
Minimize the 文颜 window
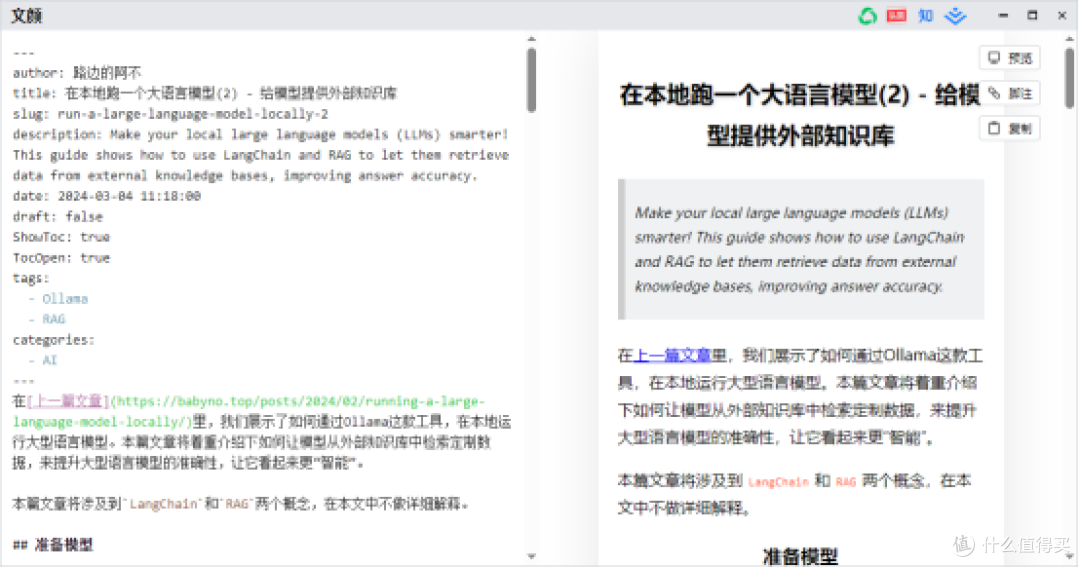[1004, 15]
